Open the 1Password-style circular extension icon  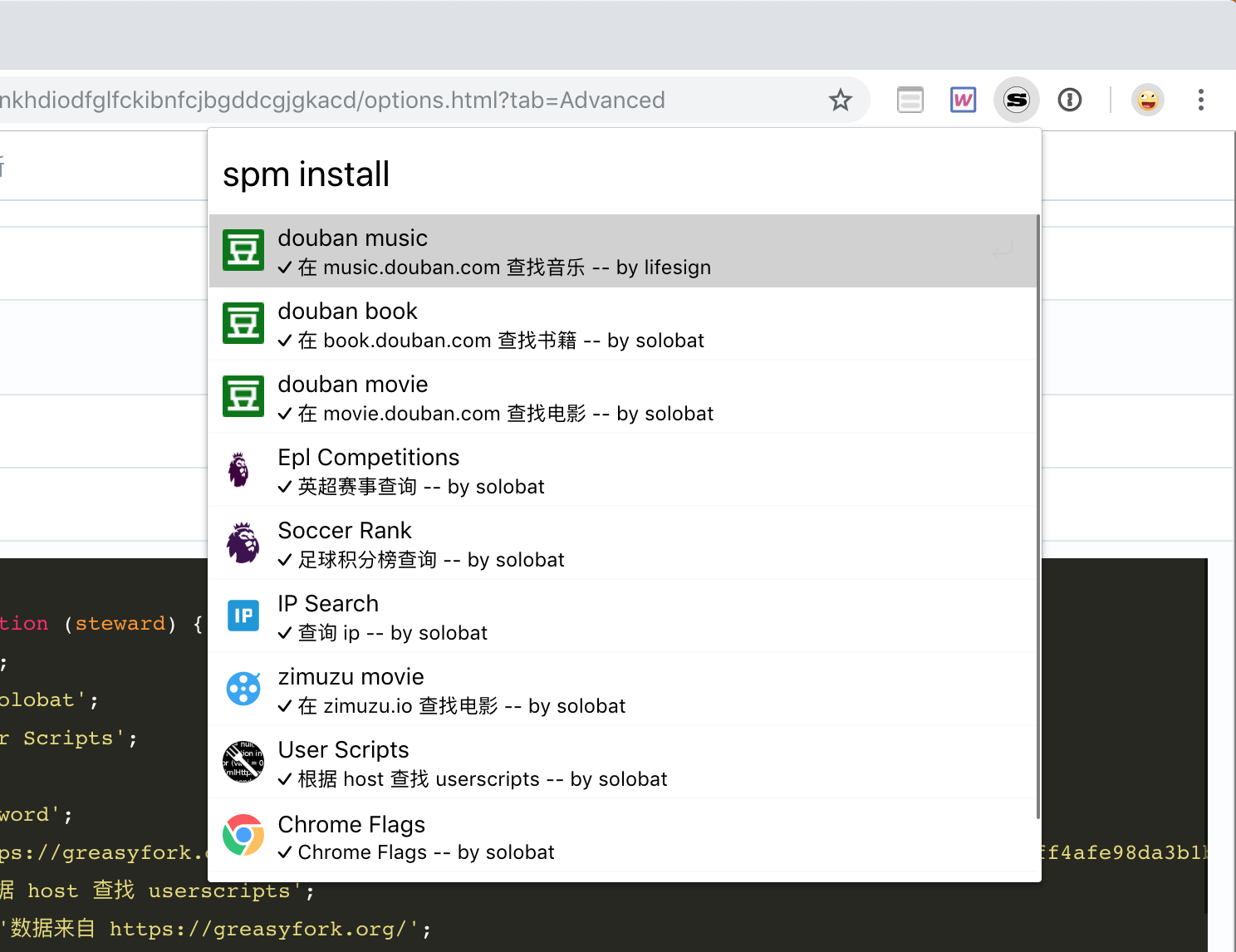(1070, 101)
